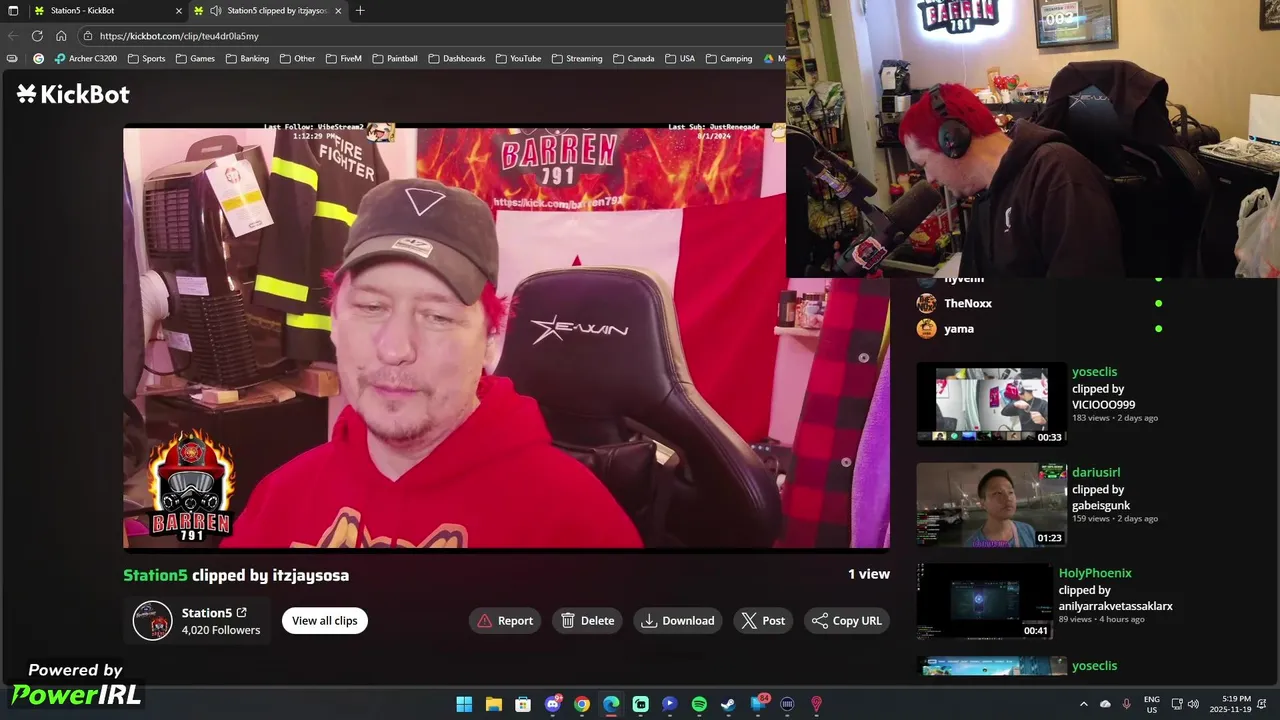Close the Station5 clipped by itzjaysosa tab

pyautogui.click(x=338, y=11)
